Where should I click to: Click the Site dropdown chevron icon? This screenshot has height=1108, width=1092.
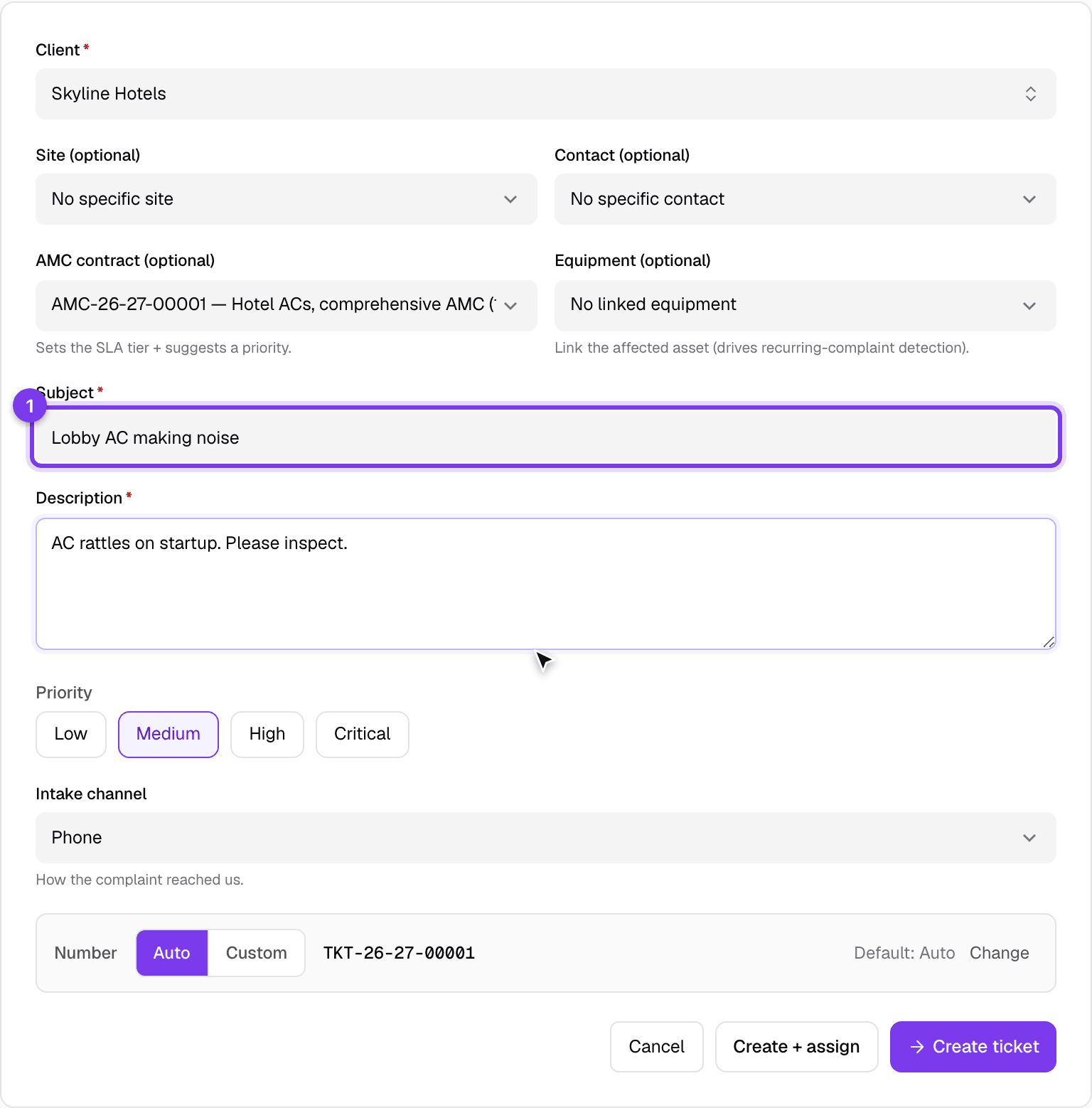point(510,199)
